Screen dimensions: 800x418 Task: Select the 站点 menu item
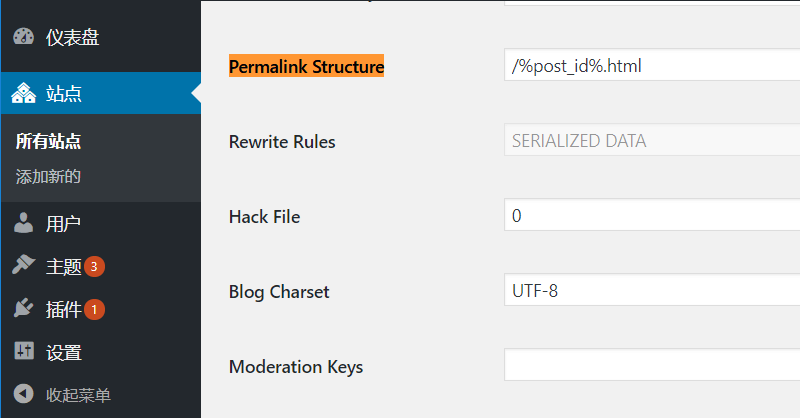[x=64, y=94]
